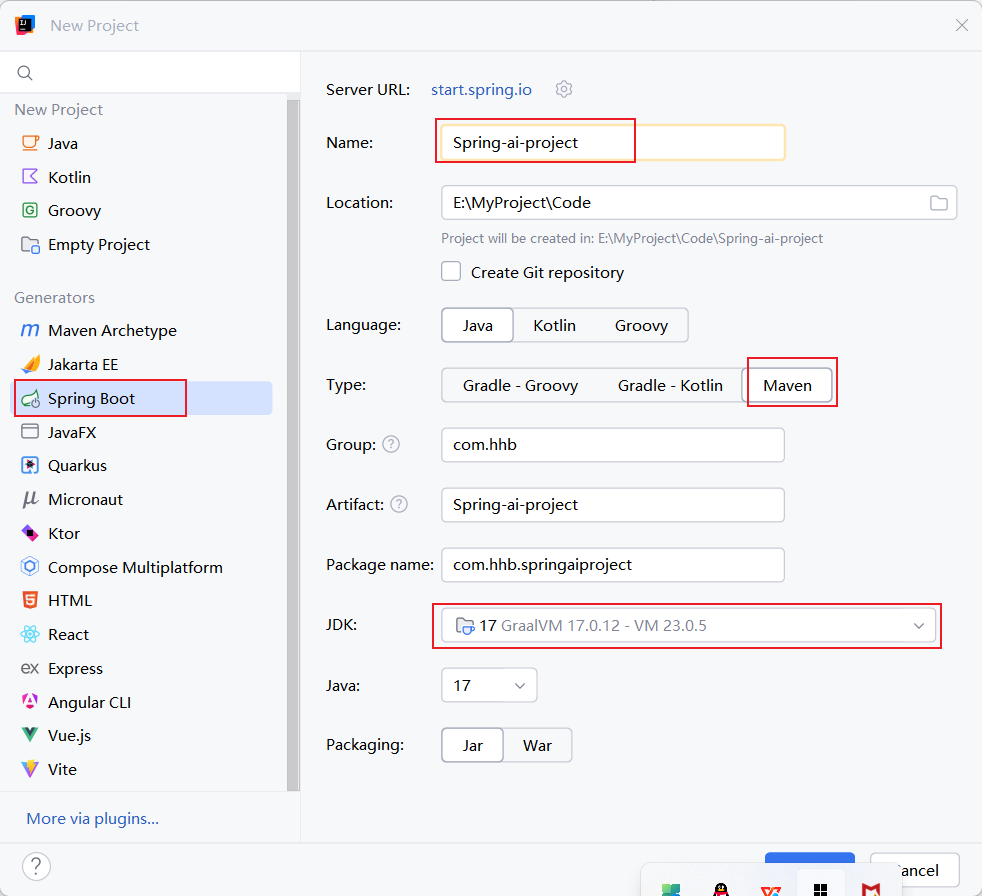The width and height of the screenshot is (982, 896).
Task: Click the Artifact input field
Action: (x=612, y=505)
